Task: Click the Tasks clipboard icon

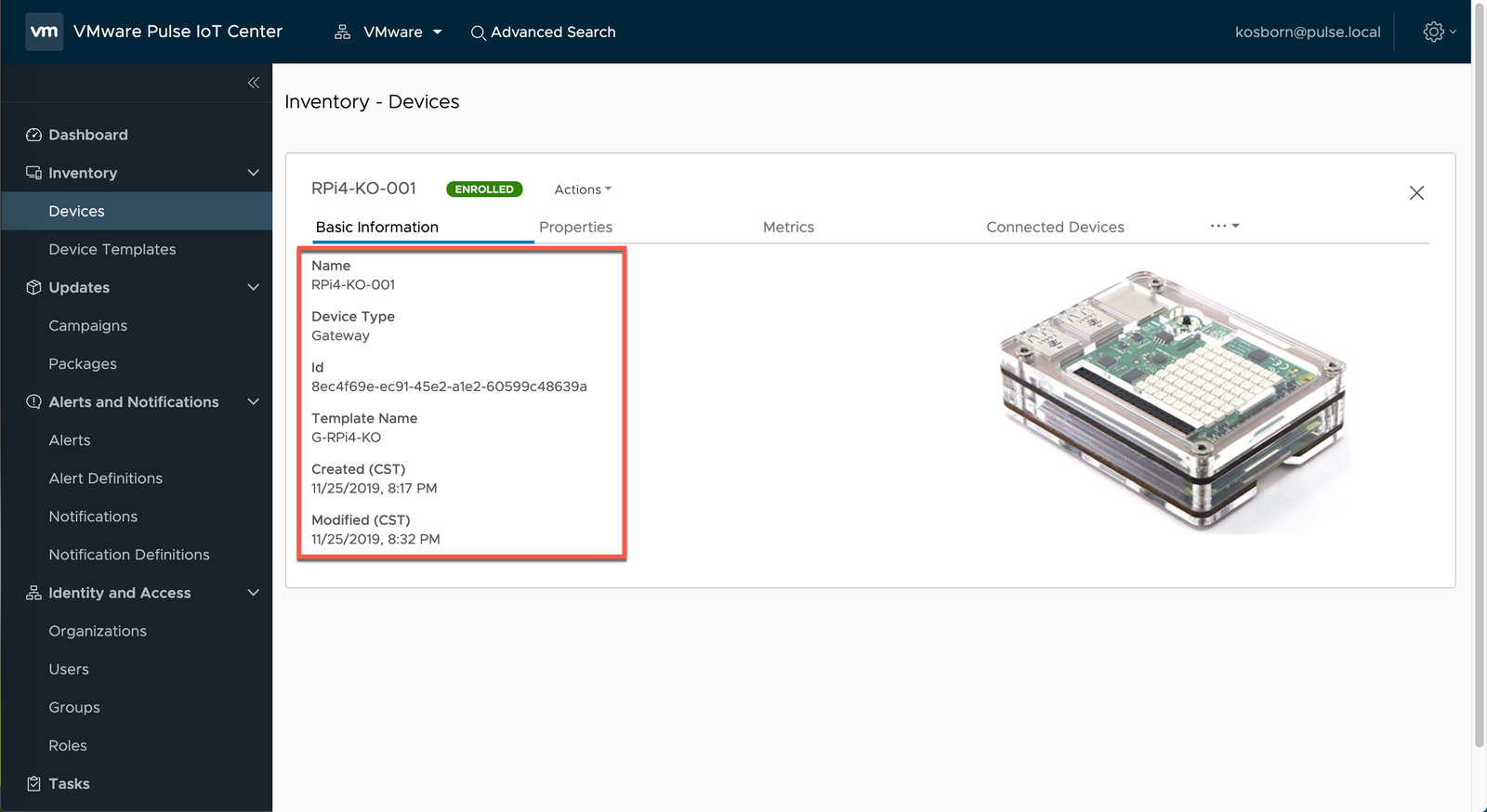Action: [34, 783]
